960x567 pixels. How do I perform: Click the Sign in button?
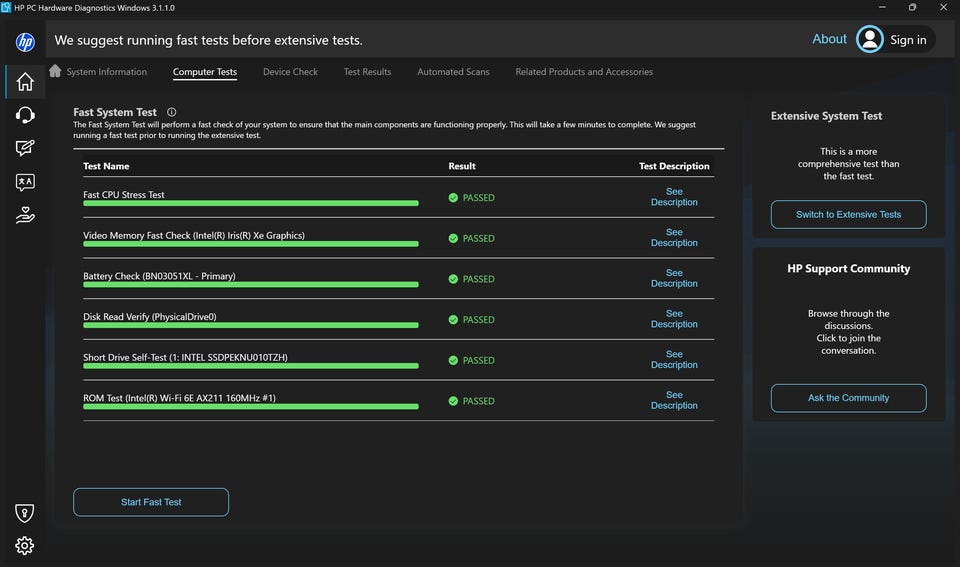point(908,40)
